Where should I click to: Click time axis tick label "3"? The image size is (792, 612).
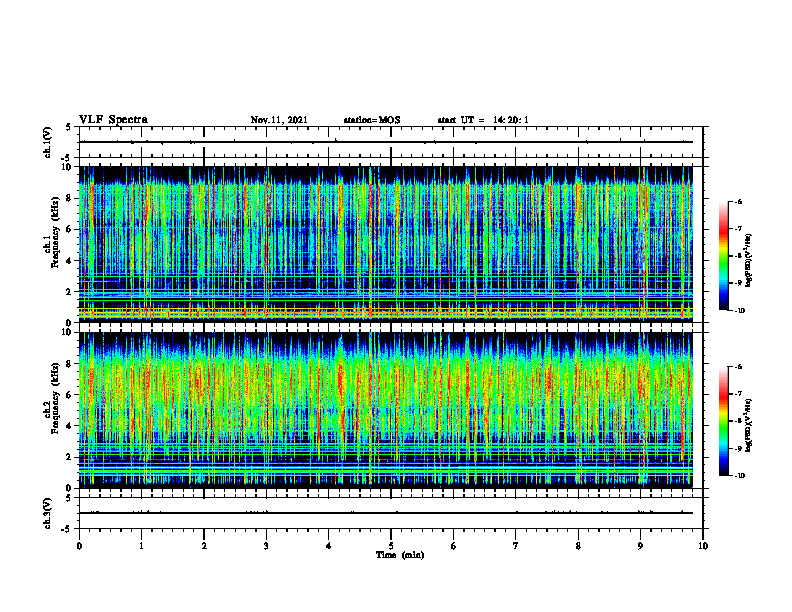[266, 546]
